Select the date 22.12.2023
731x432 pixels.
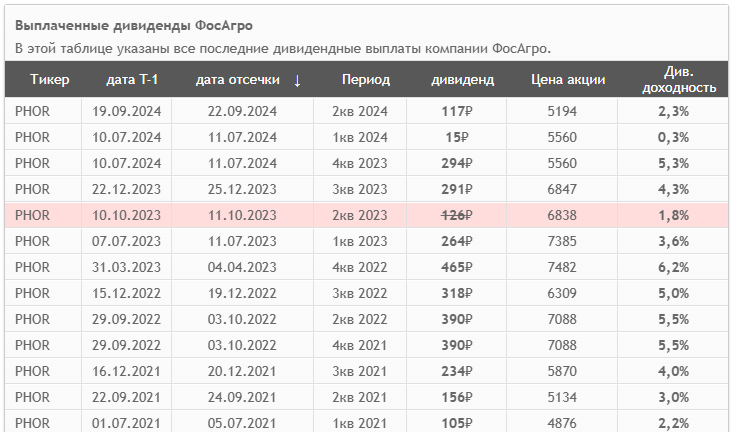(126, 189)
